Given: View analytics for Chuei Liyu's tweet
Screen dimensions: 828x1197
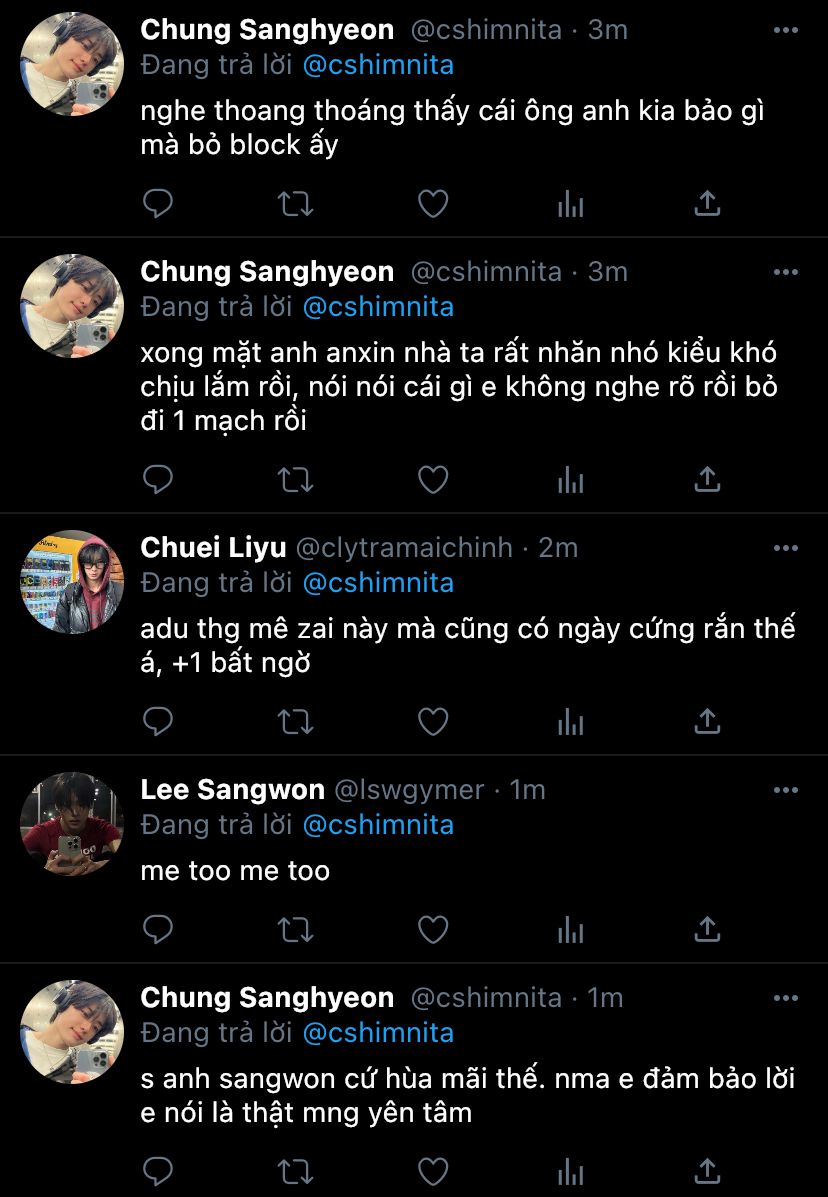Looking at the screenshot, I should [570, 721].
